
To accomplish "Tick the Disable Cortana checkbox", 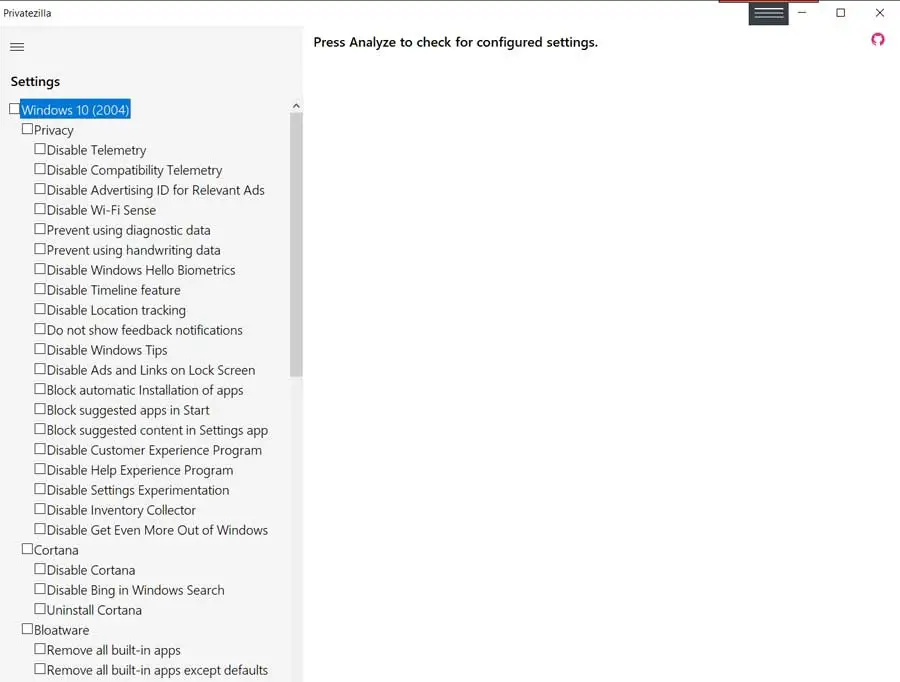I will (40, 569).
